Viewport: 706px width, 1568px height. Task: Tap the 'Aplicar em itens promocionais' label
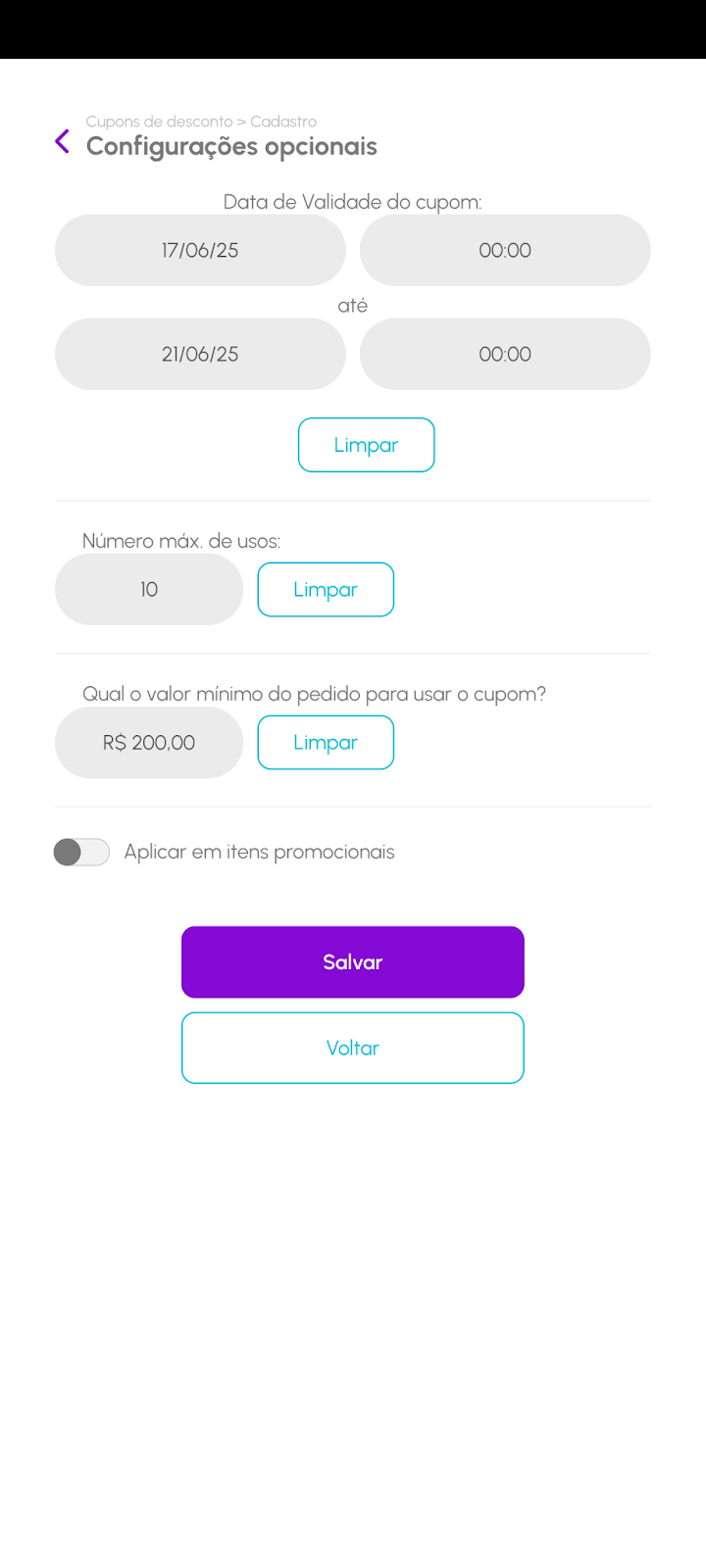(259, 853)
